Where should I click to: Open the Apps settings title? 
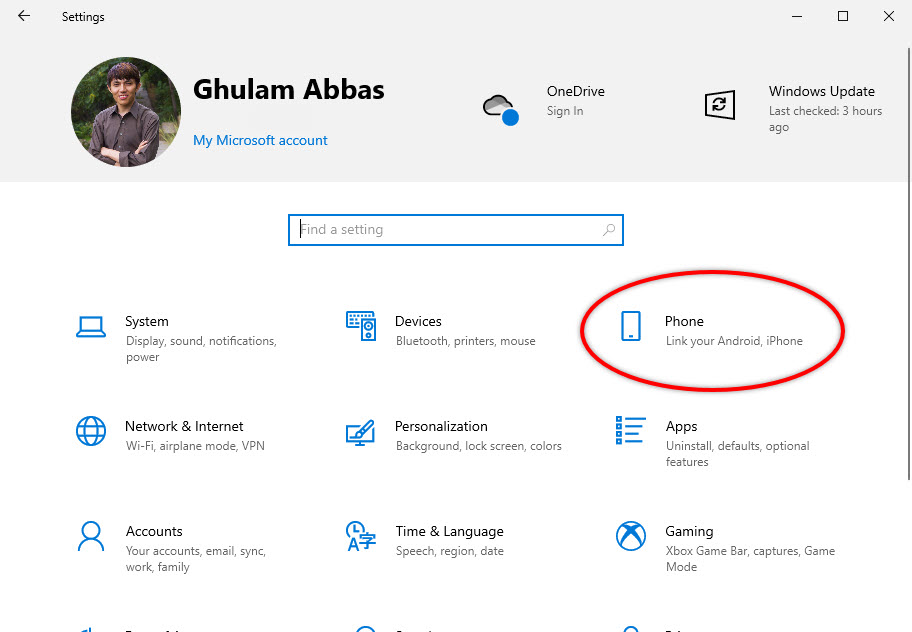[681, 427]
